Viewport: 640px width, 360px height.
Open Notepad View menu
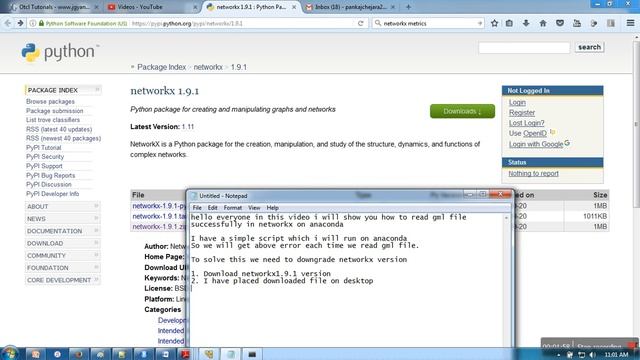click(x=254, y=208)
